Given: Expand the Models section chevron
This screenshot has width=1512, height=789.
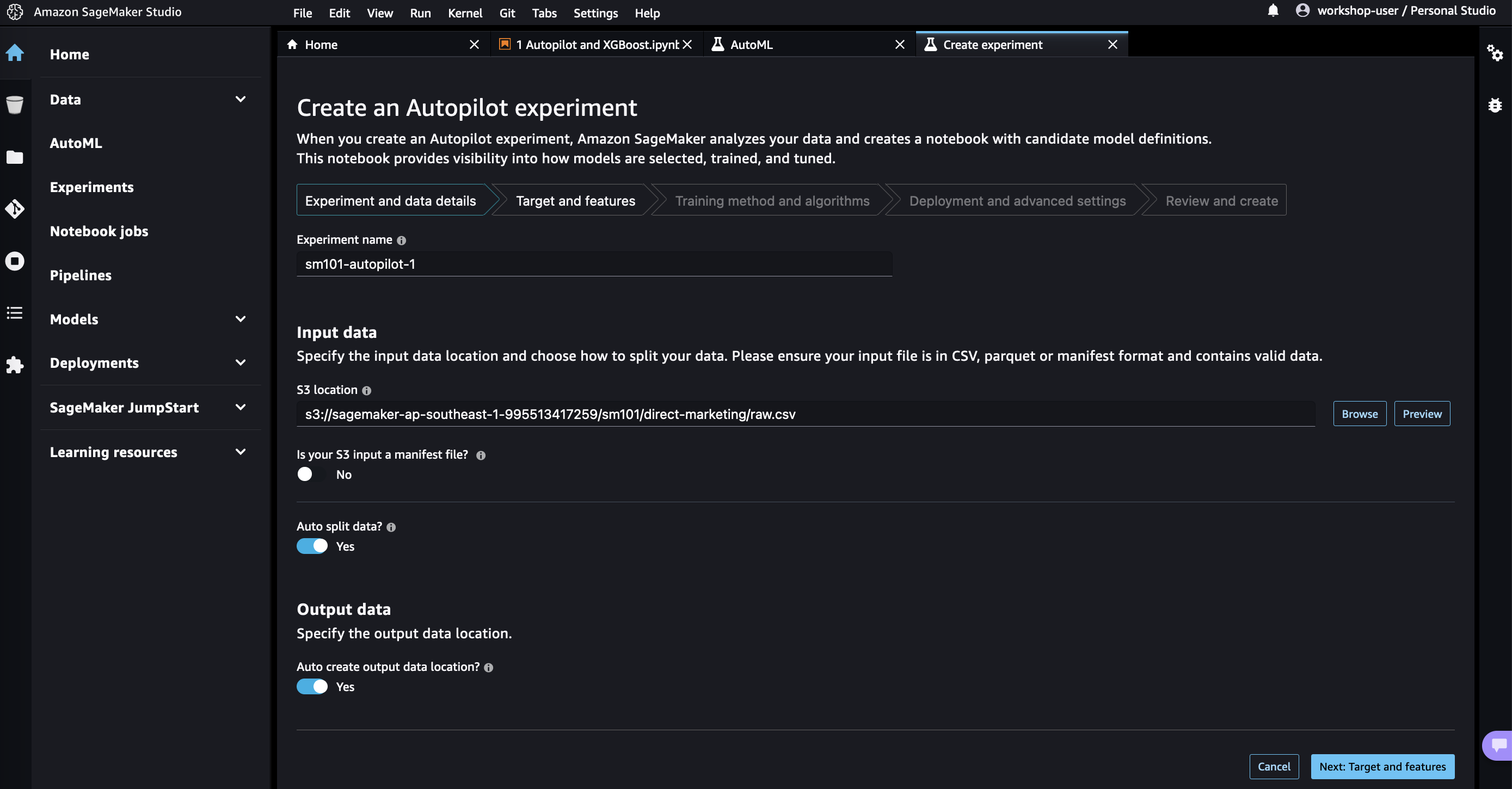Looking at the screenshot, I should click(x=240, y=319).
